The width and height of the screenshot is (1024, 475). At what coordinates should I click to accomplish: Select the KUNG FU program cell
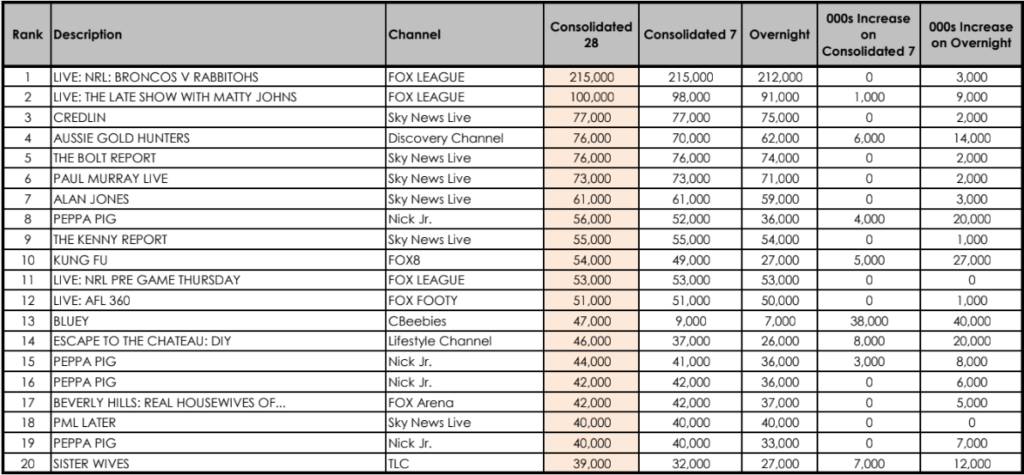pyautogui.click(x=218, y=260)
